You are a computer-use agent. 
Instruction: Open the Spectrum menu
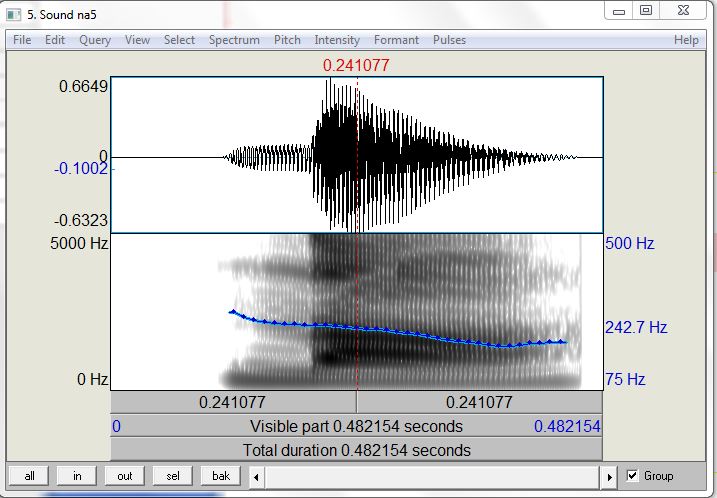point(234,40)
